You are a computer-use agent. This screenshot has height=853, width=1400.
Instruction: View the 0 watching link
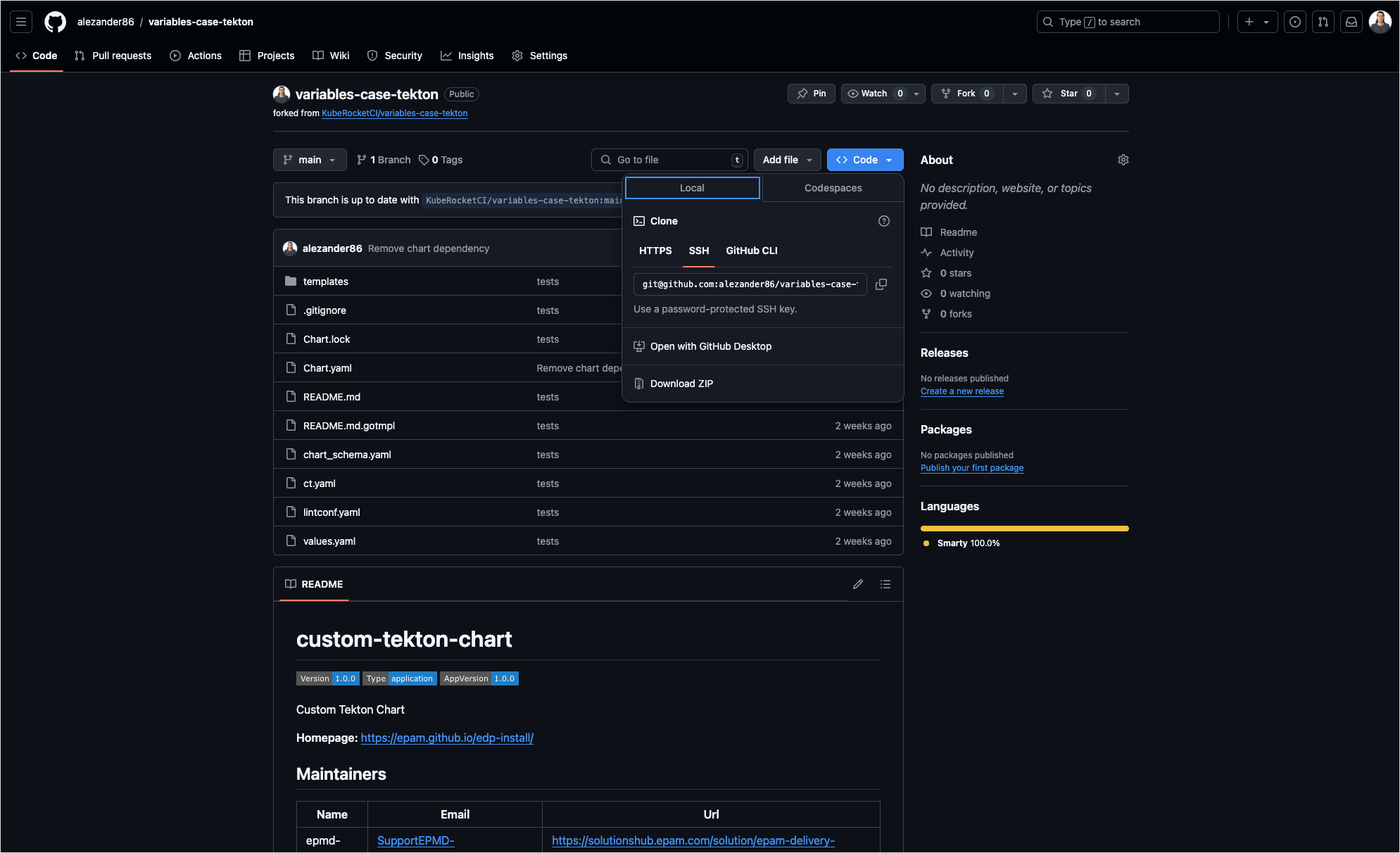click(965, 293)
